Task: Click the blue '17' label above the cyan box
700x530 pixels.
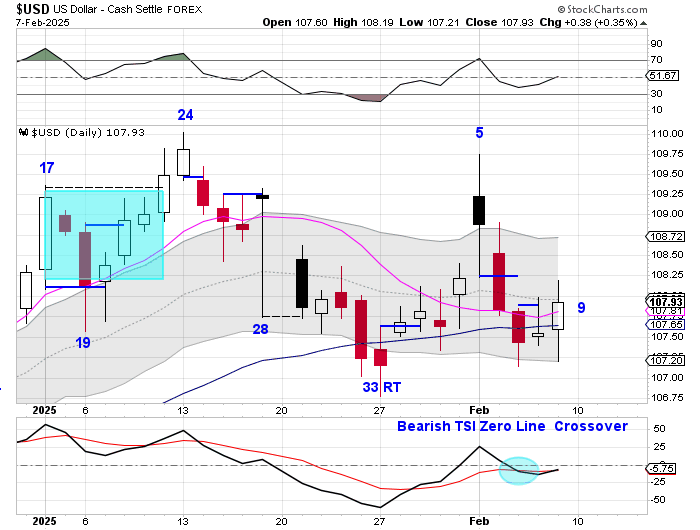Action: point(47,168)
